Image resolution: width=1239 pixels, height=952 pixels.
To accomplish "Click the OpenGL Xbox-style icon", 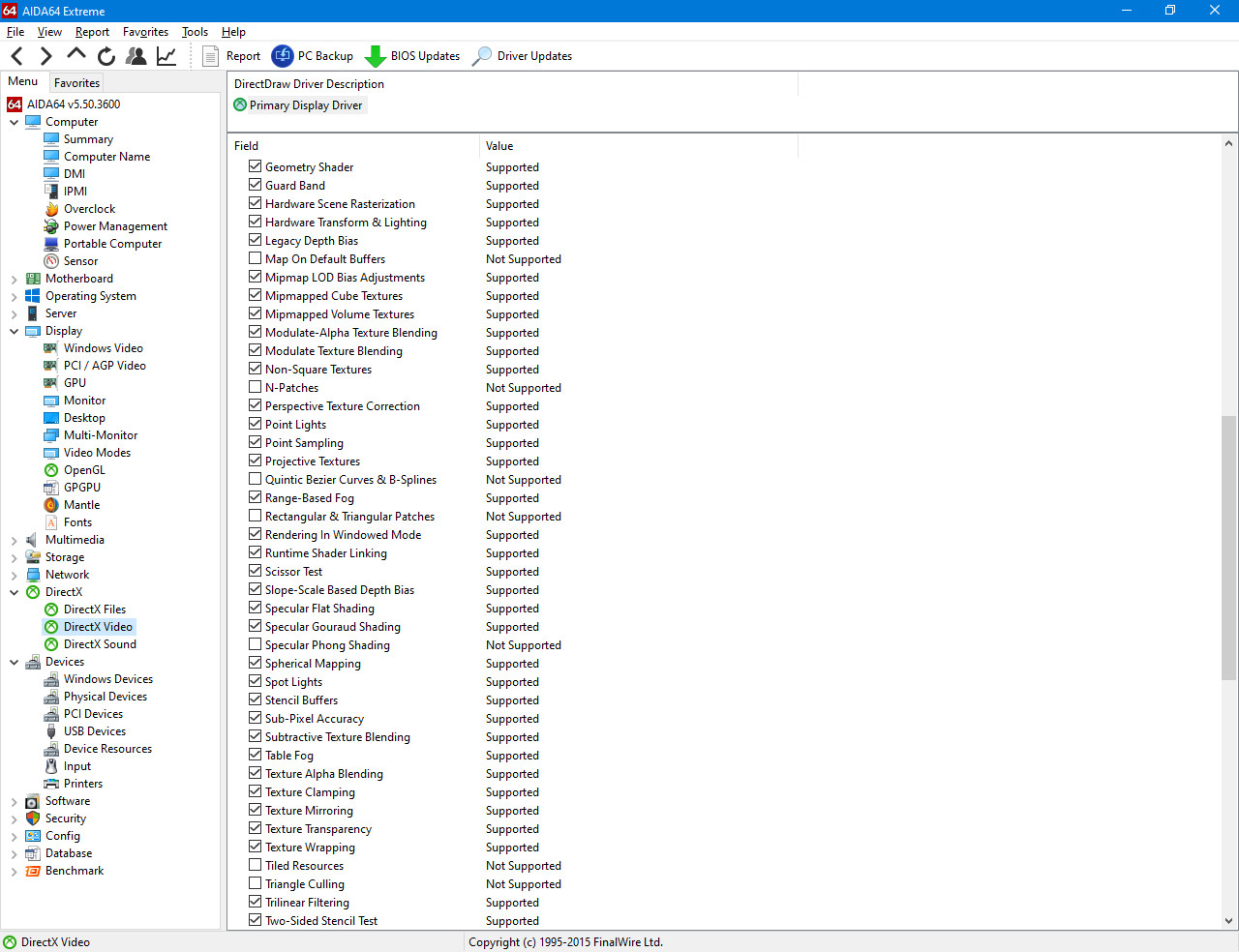I will pyautogui.click(x=51, y=470).
